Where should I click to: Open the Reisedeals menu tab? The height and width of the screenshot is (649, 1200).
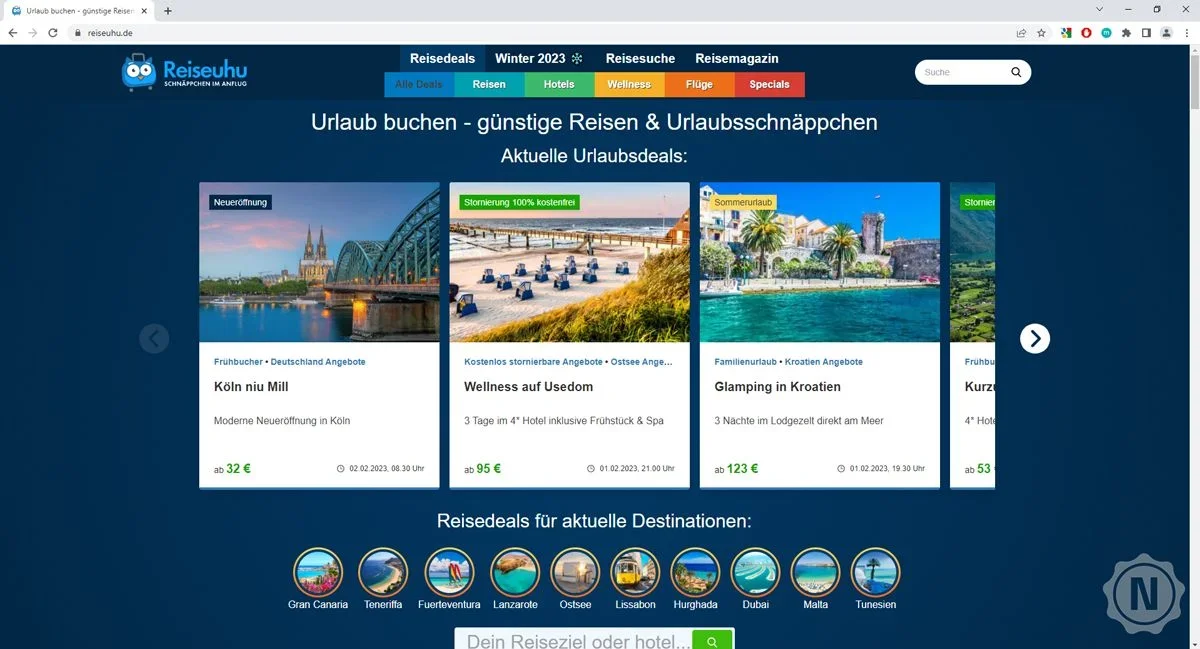click(x=442, y=59)
